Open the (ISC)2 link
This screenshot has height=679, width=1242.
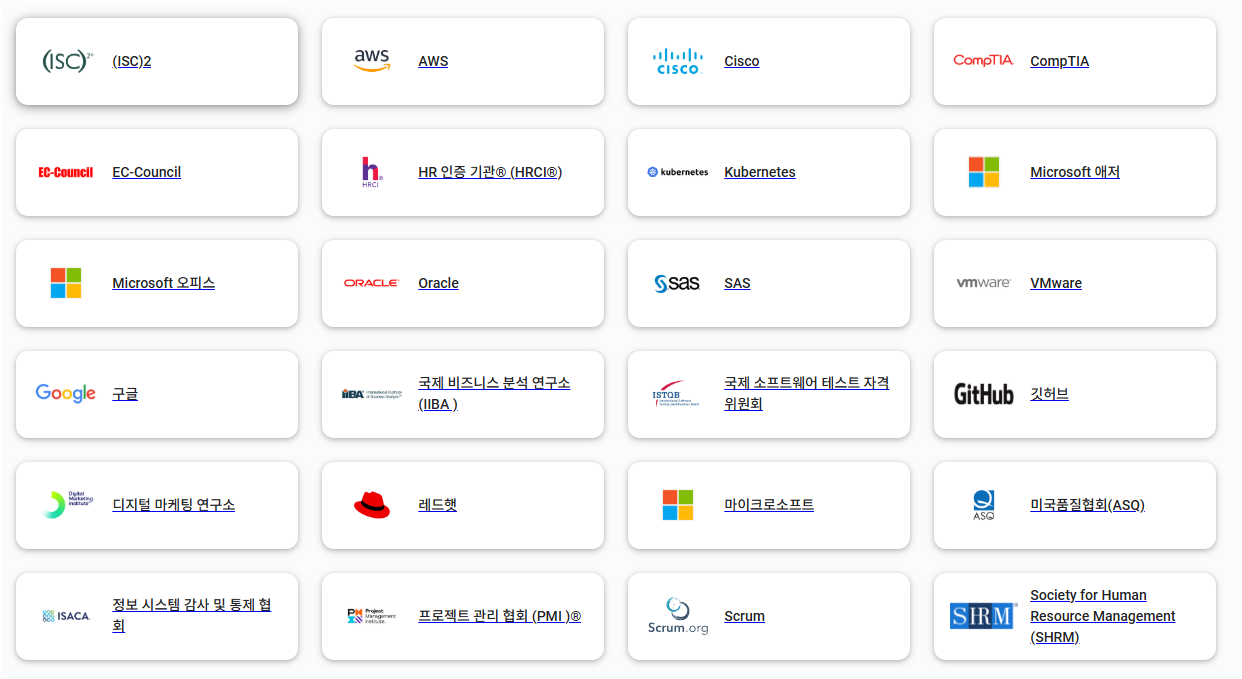pos(131,61)
